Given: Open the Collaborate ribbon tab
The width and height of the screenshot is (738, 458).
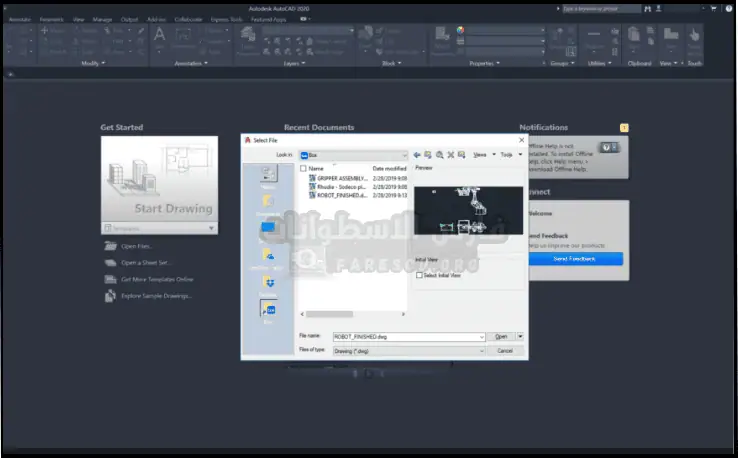Looking at the screenshot, I should pyautogui.click(x=188, y=19).
